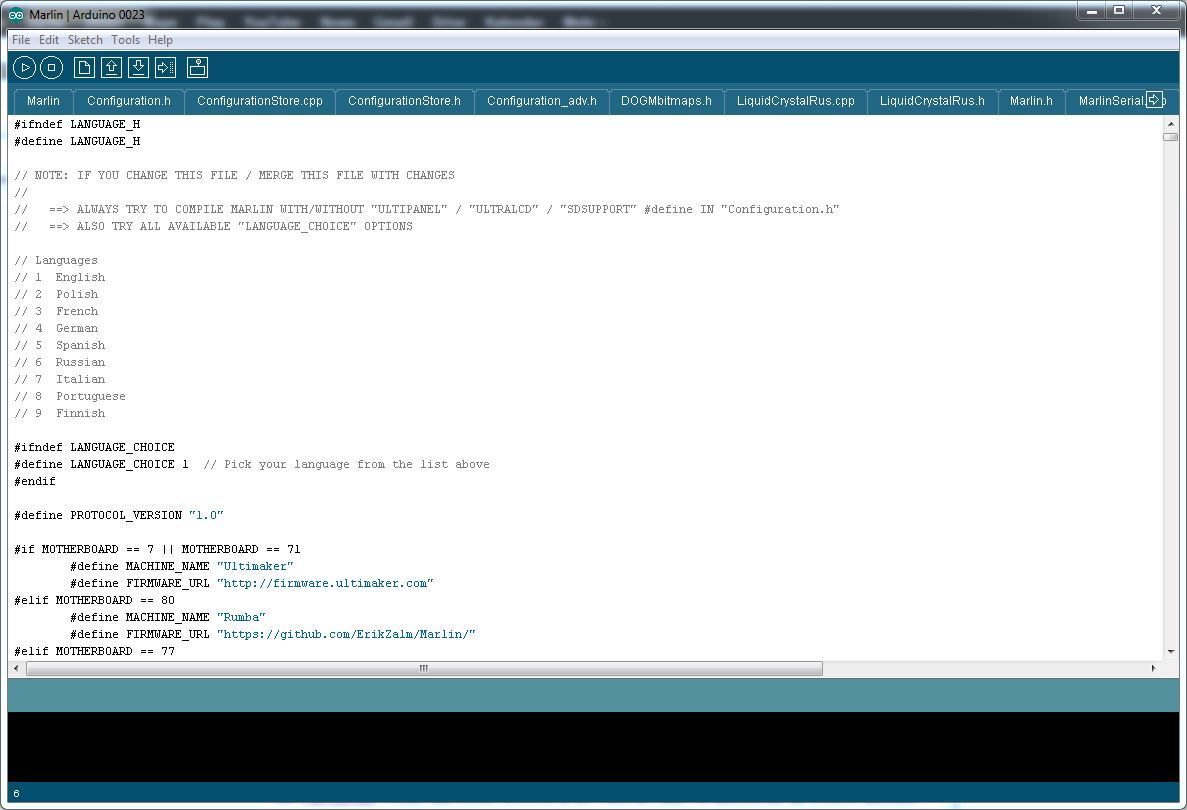
Task: Click the '// 4 German' comment line
Action: pyautogui.click(x=56, y=329)
